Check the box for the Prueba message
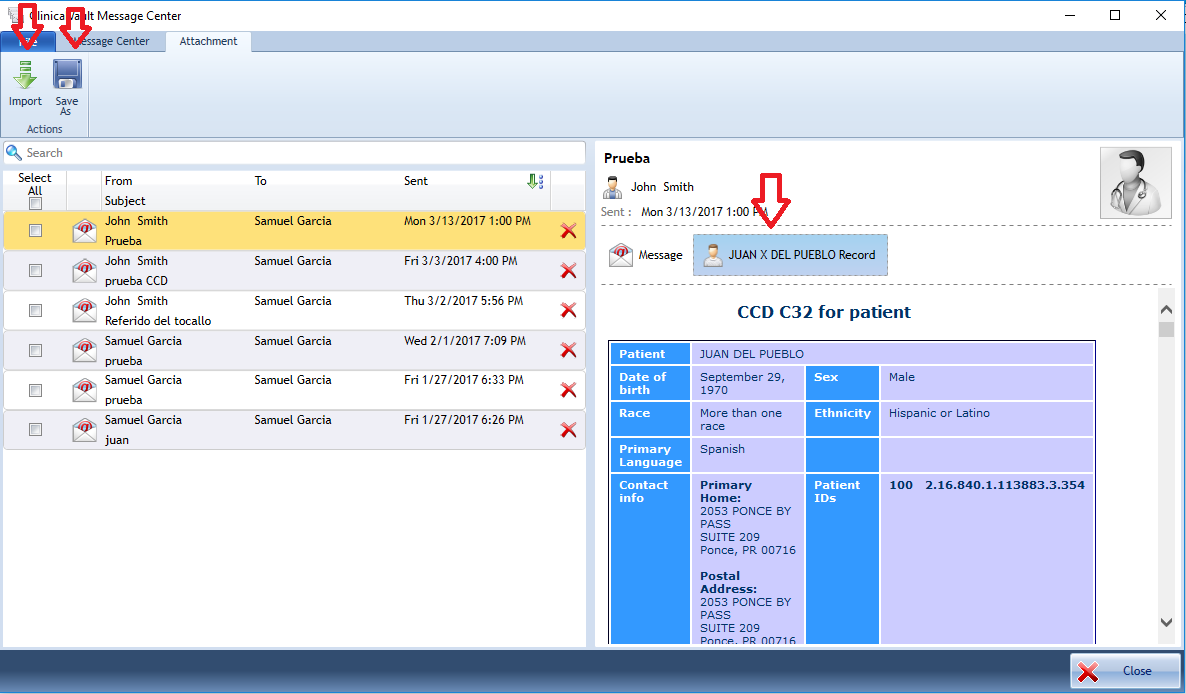 (x=35, y=231)
